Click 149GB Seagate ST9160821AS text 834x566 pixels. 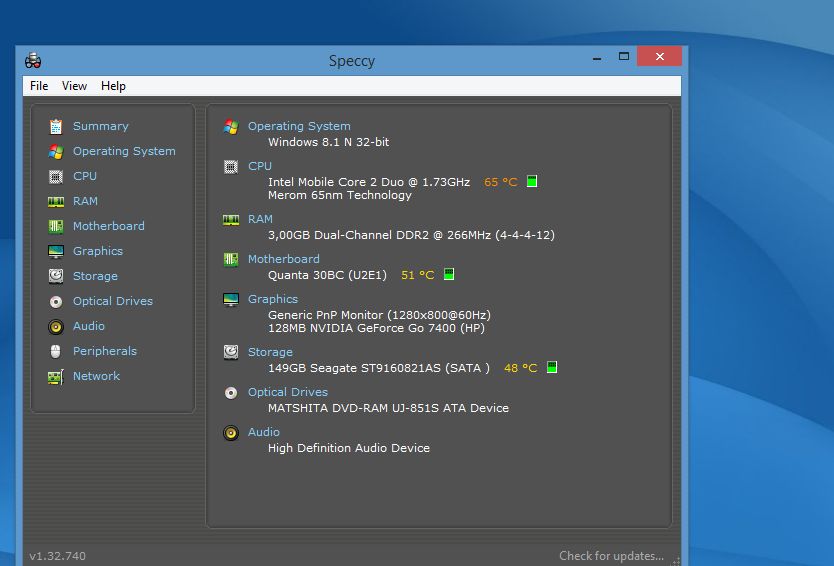(379, 368)
